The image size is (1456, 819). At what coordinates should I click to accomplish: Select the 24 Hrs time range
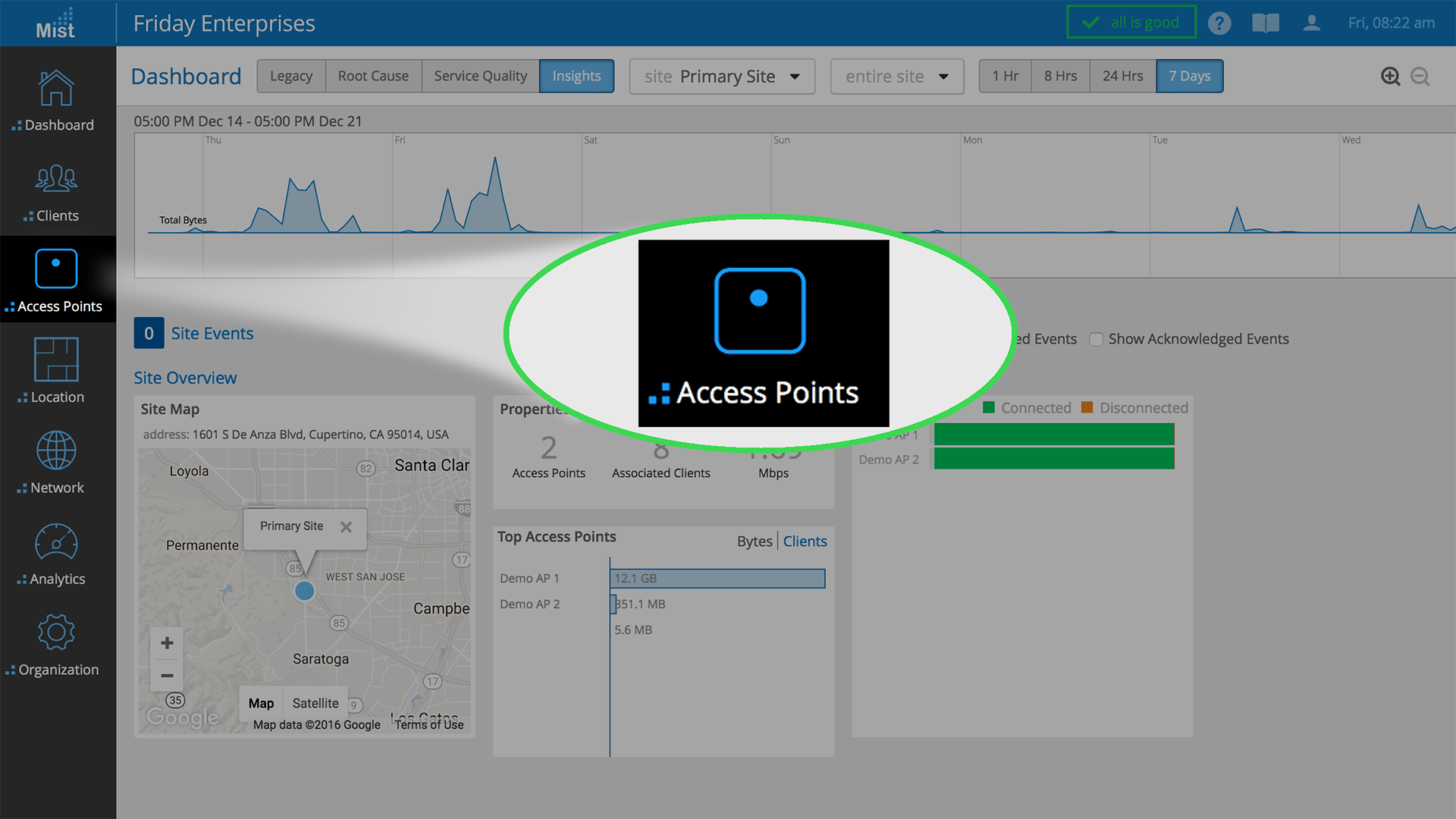1122,77
